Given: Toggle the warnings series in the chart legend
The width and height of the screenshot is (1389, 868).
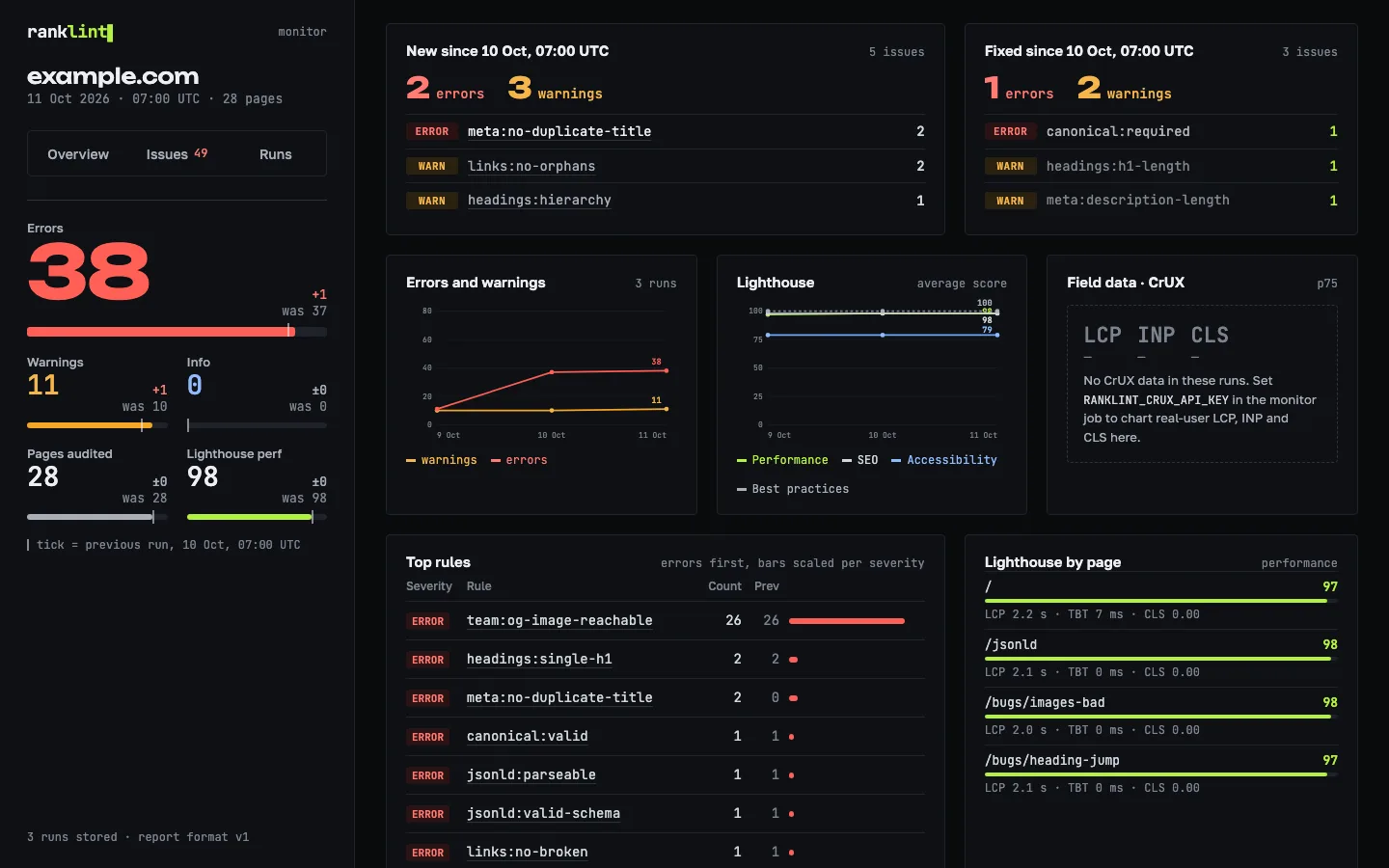Looking at the screenshot, I should 442,460.
